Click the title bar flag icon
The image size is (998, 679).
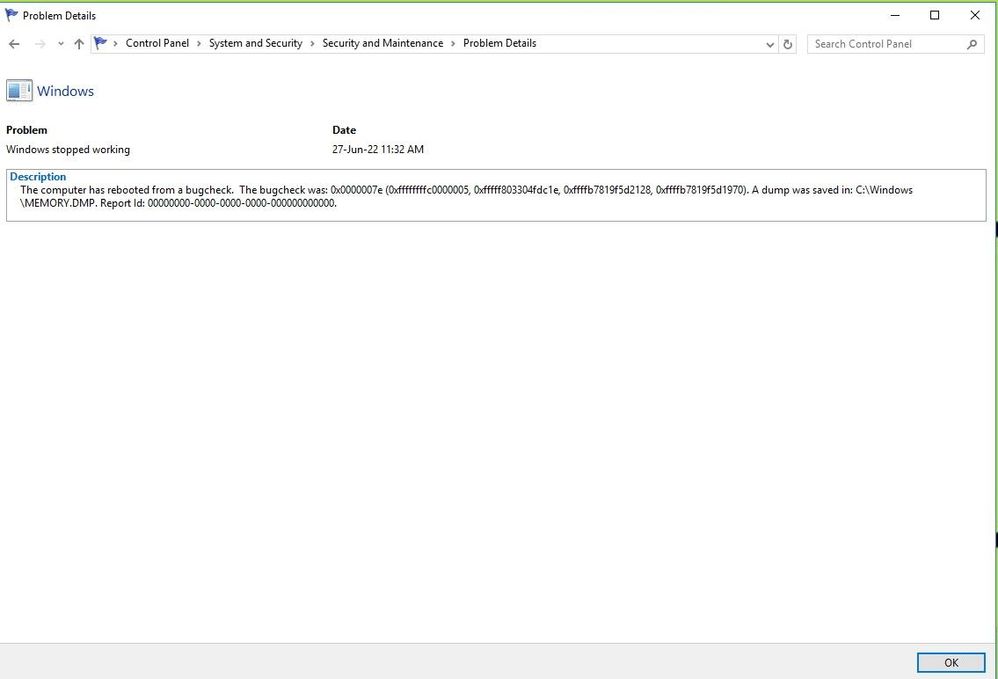11,15
